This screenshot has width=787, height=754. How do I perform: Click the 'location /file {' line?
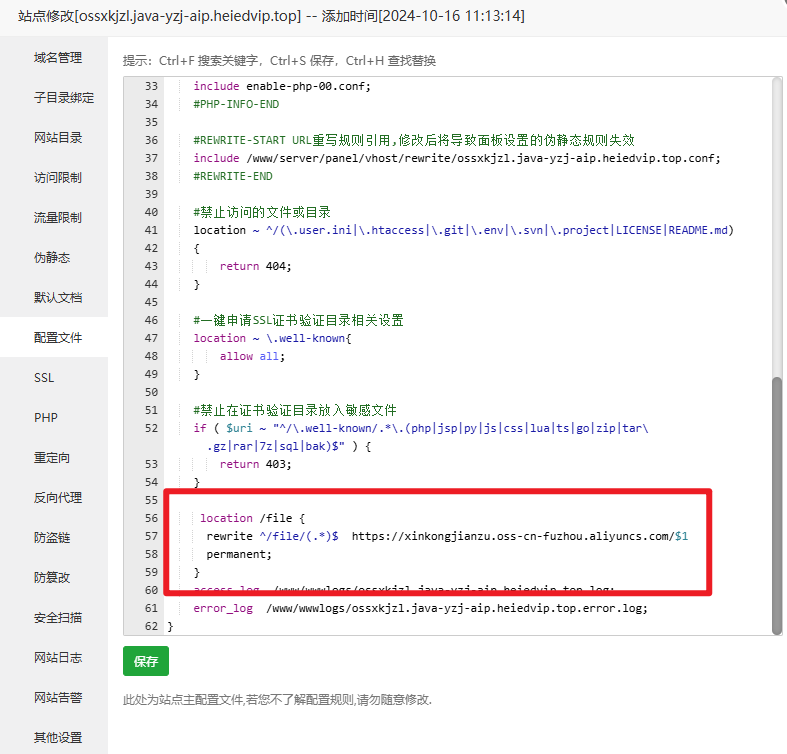pos(252,518)
